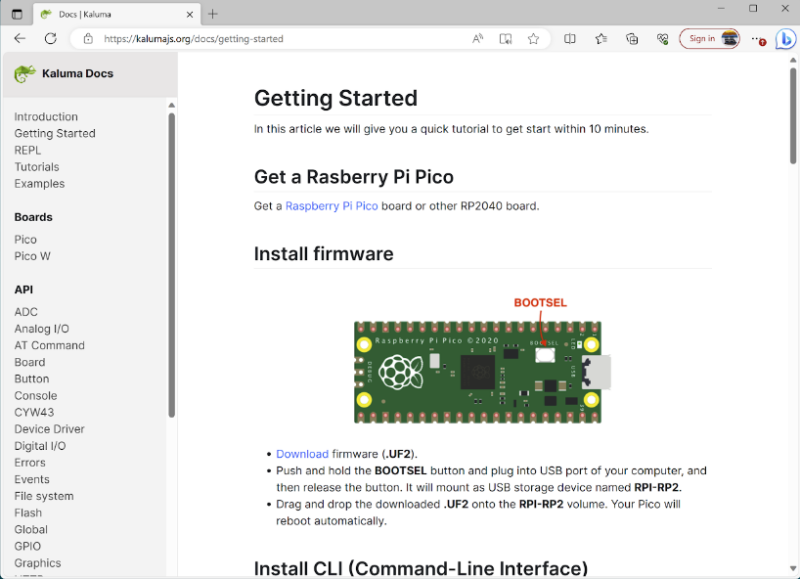800x579 pixels.
Task: Open the Favorites list icon
Action: (x=598, y=38)
